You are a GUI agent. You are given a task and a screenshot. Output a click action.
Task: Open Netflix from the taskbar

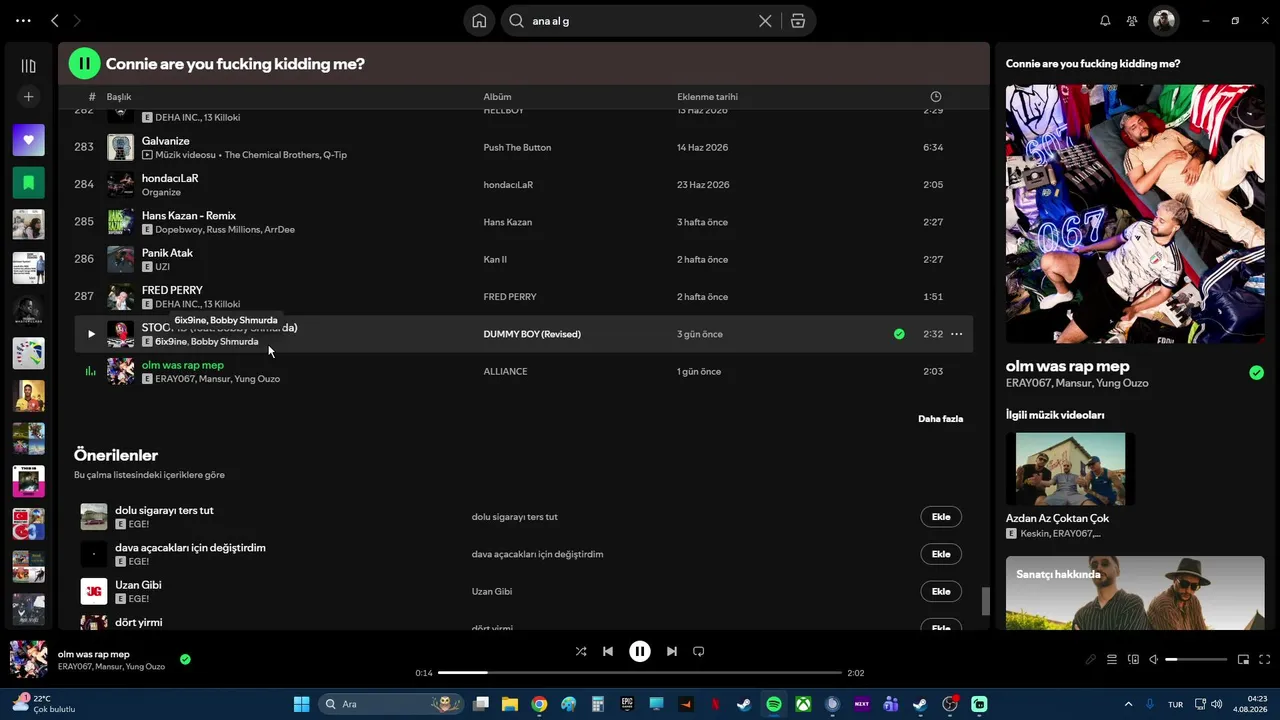(715, 704)
